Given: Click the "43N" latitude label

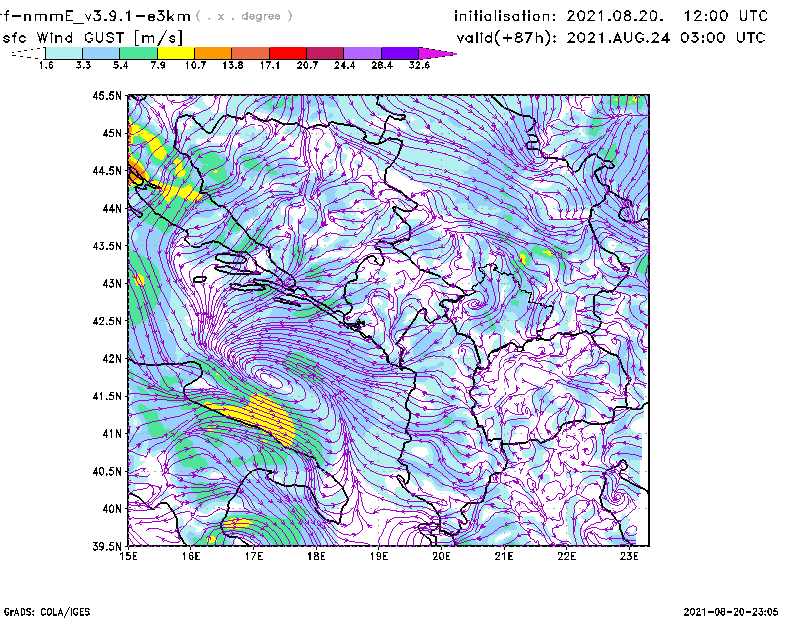Looking at the screenshot, I should tap(112, 283).
